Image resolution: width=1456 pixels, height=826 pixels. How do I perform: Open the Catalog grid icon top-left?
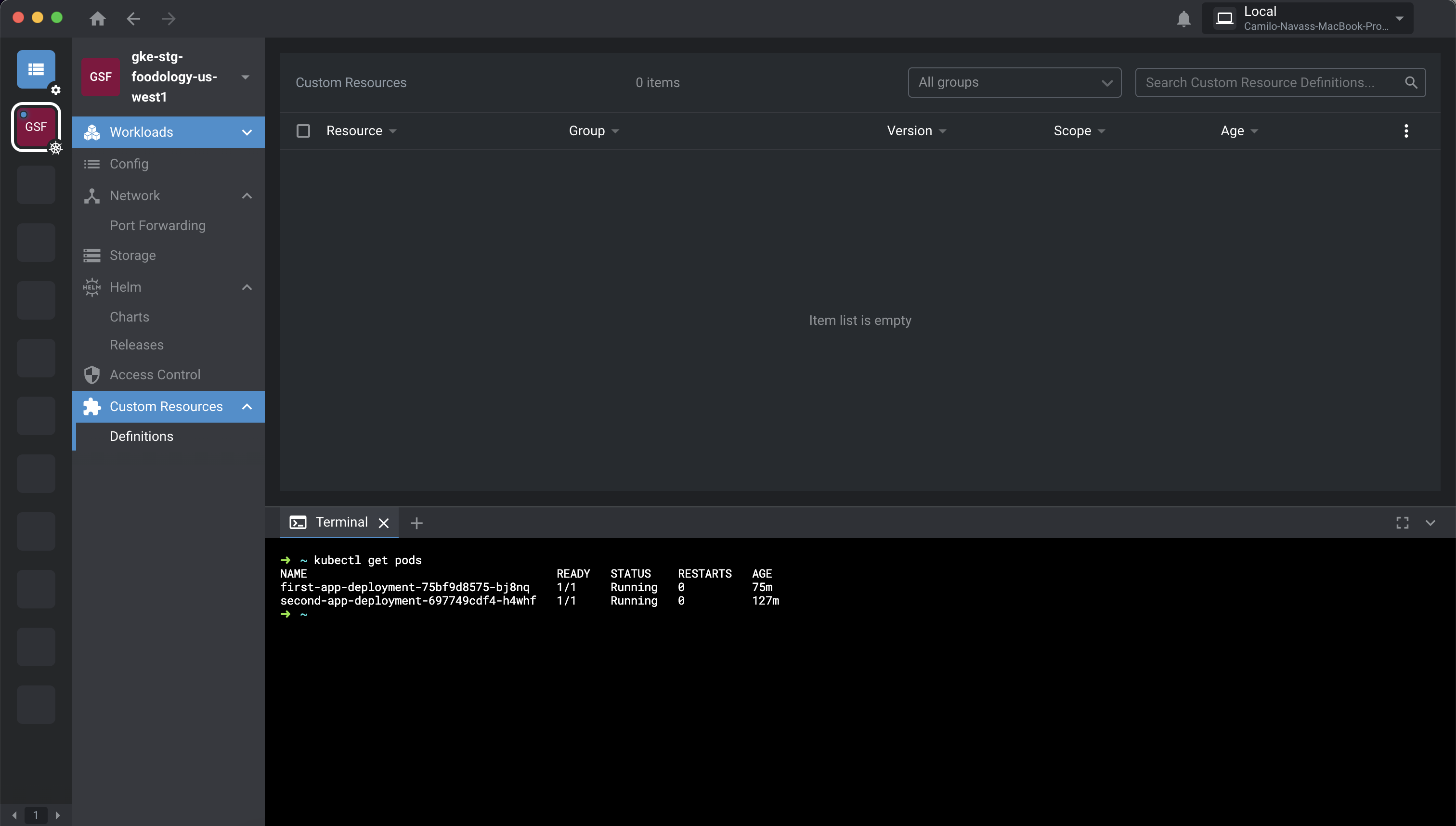click(36, 69)
